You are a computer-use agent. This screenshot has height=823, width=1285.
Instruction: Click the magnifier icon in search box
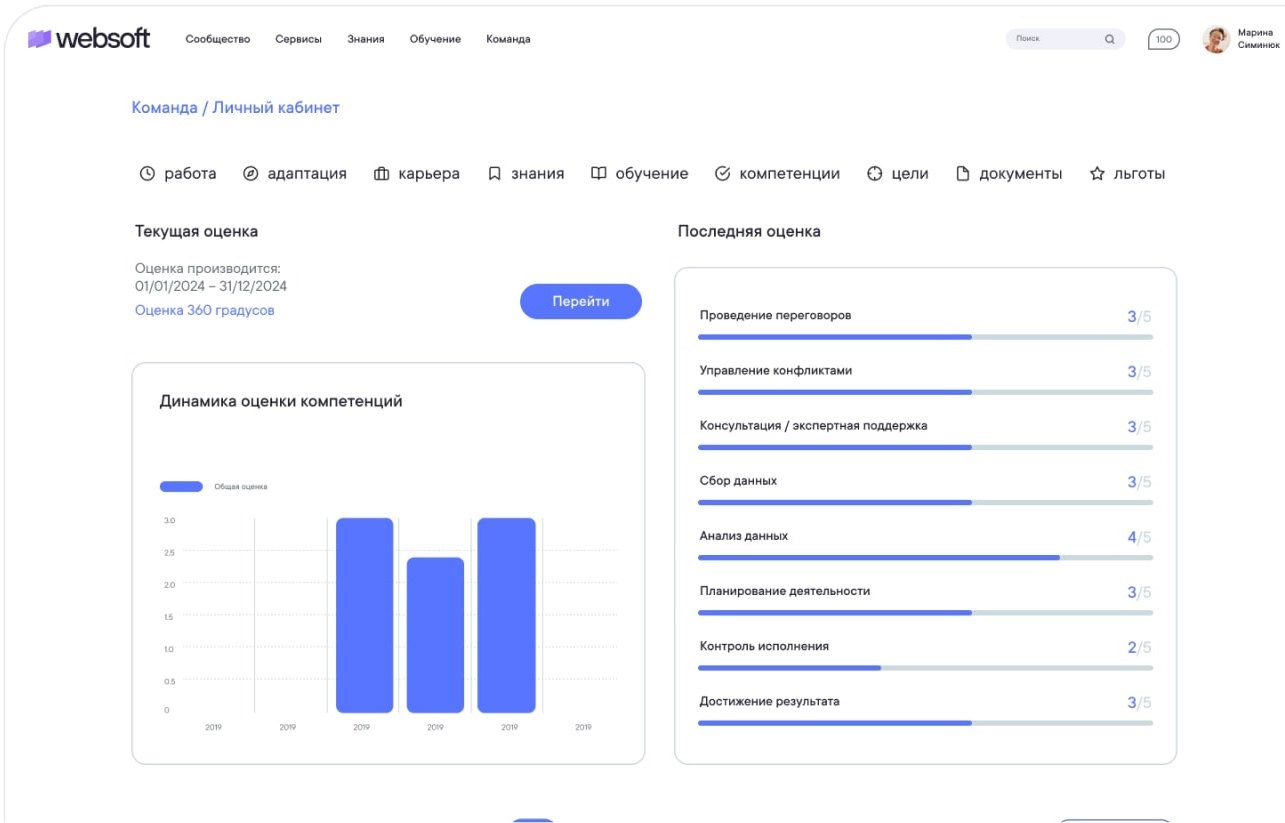pos(1109,40)
